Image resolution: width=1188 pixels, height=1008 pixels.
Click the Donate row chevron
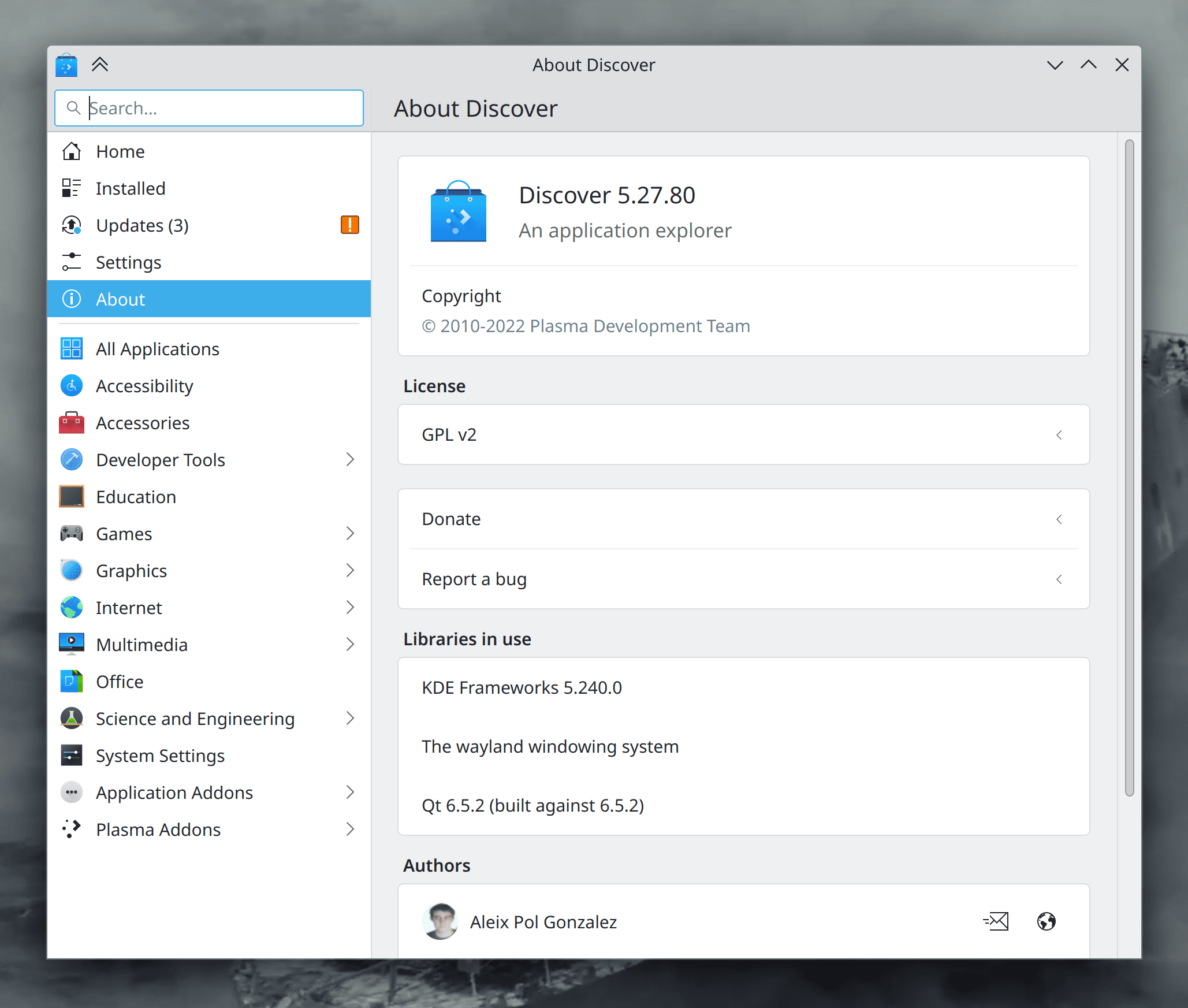click(x=1059, y=519)
